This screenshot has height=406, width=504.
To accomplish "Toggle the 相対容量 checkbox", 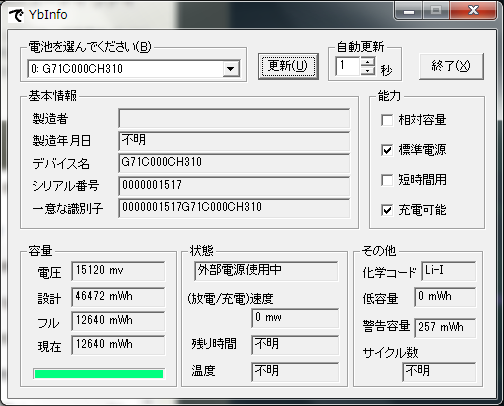I will point(387,120).
